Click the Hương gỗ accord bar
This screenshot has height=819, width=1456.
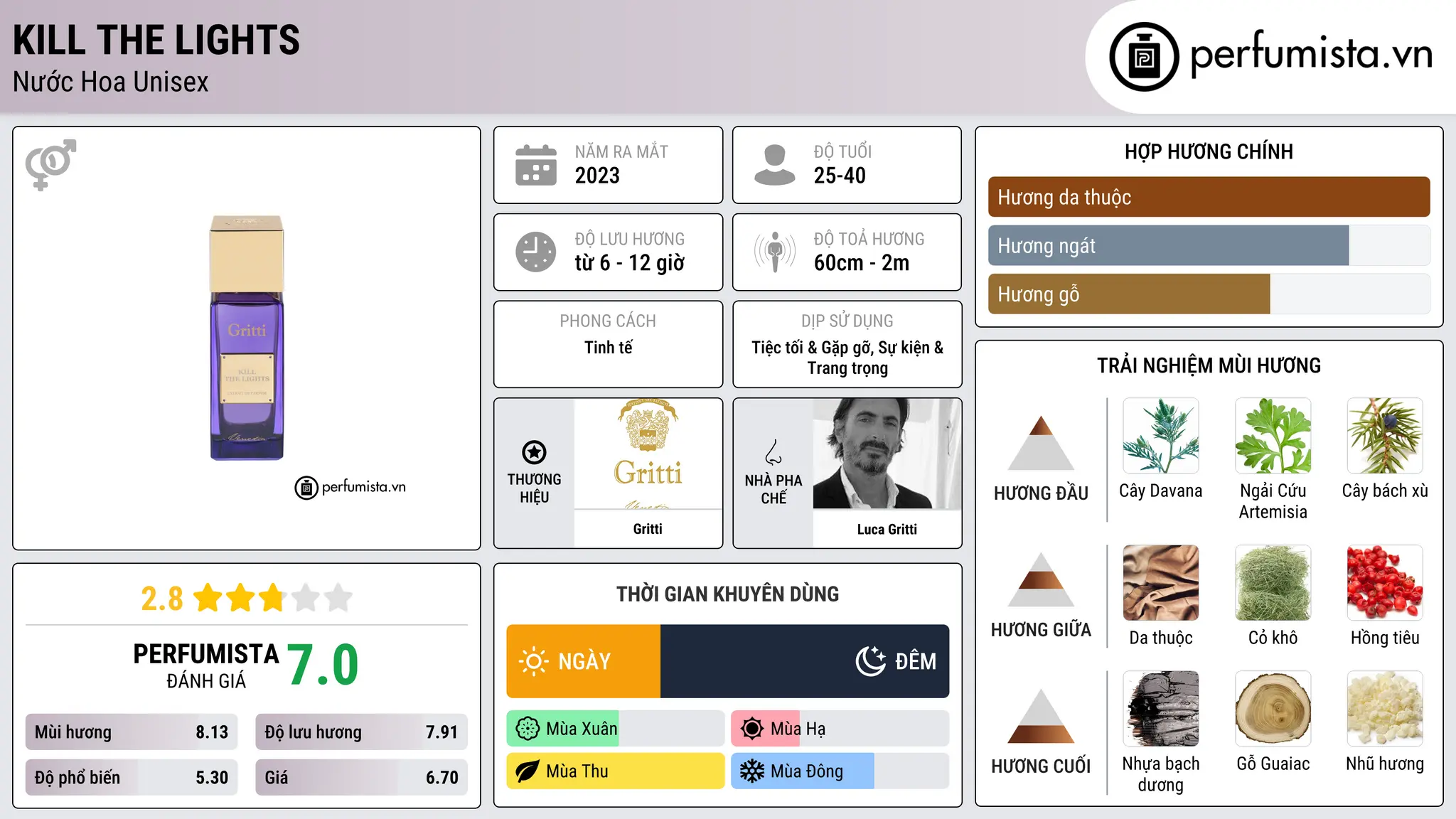[1209, 294]
